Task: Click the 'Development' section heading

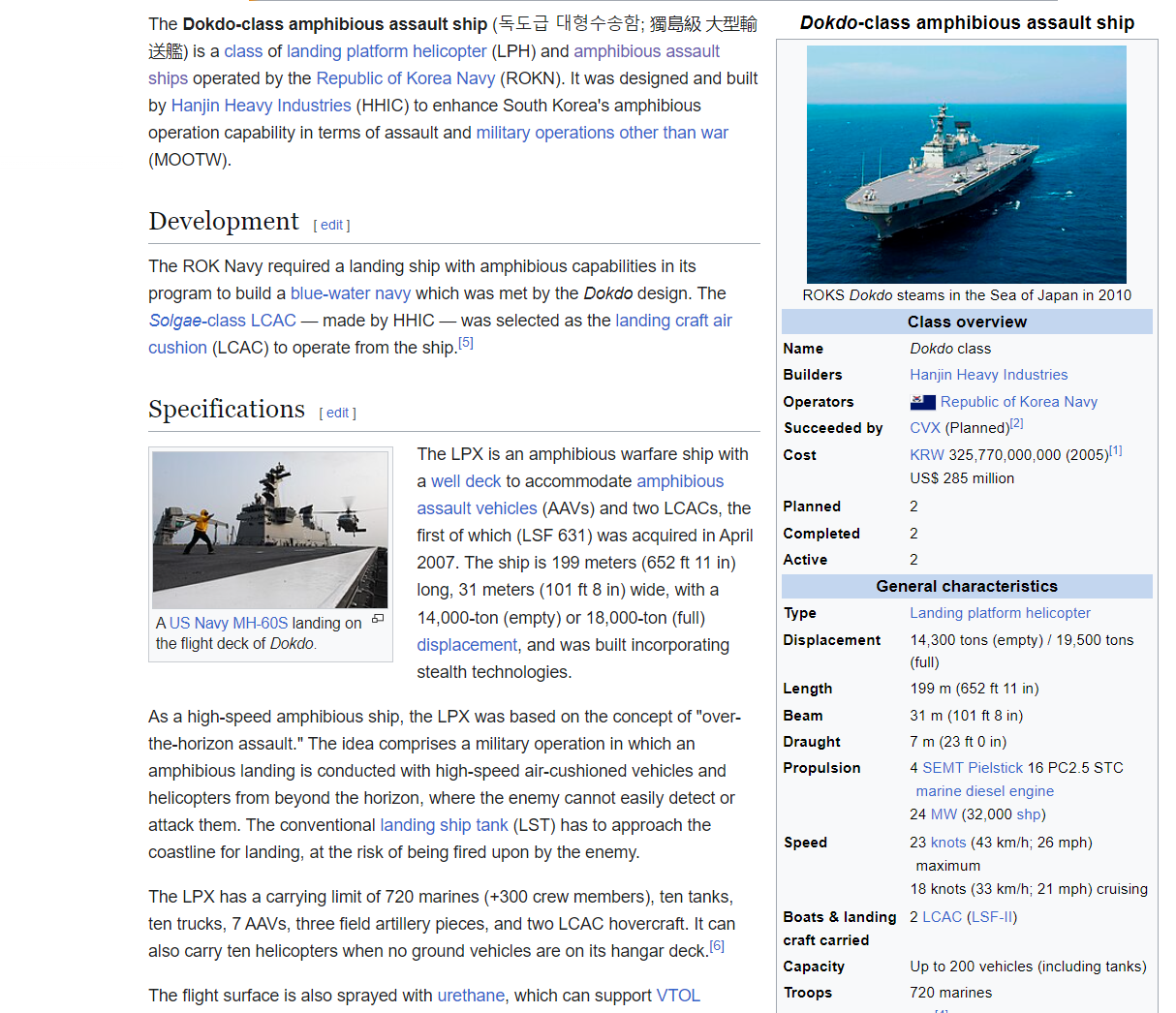Action: click(x=224, y=222)
